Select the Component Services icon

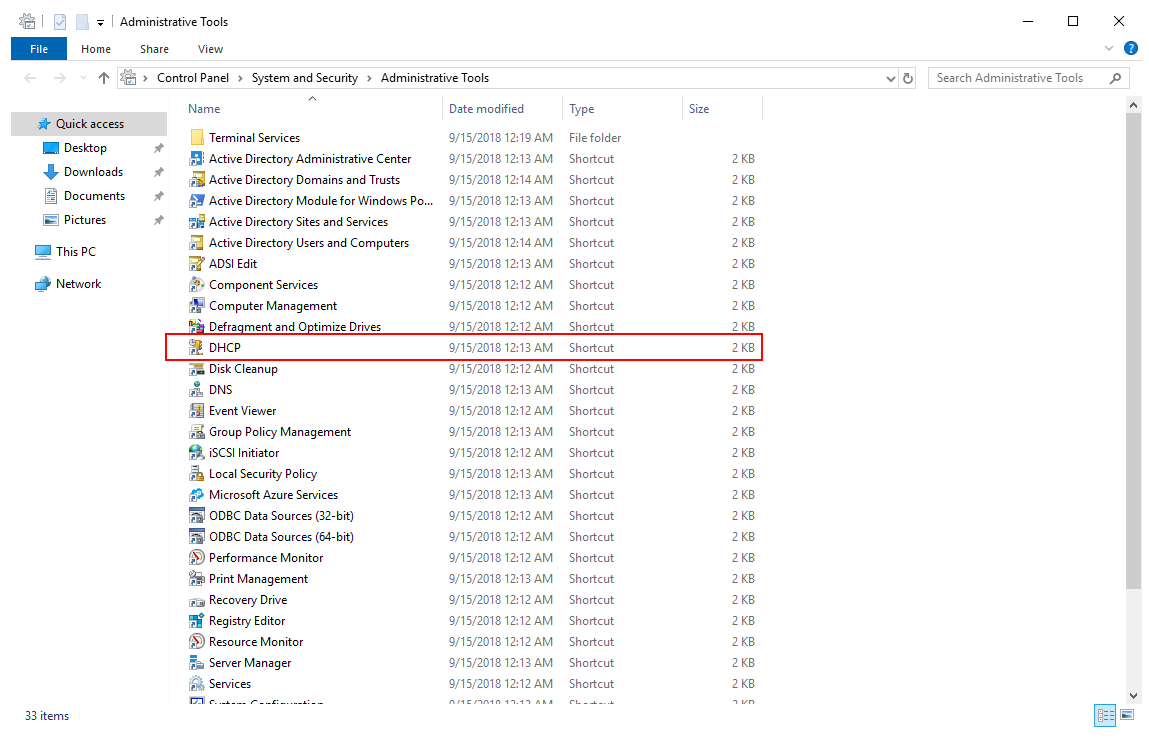coord(196,284)
